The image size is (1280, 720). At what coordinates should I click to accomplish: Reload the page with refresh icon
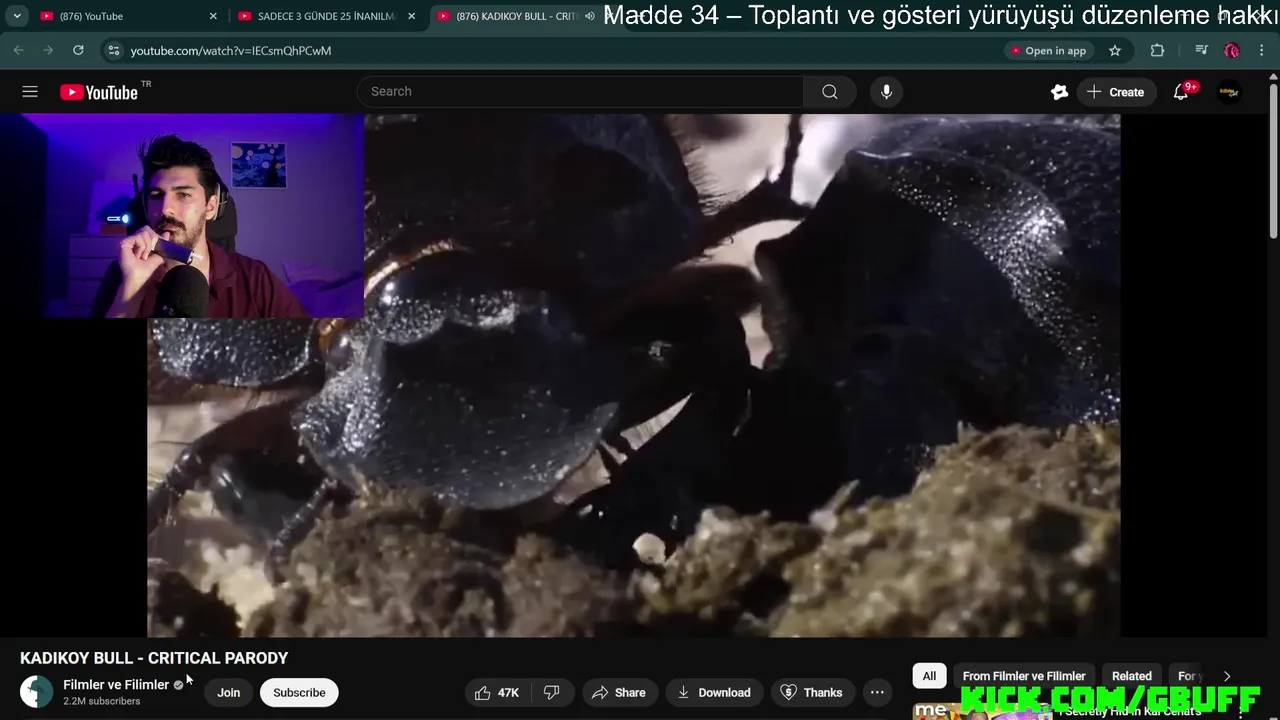(x=78, y=50)
